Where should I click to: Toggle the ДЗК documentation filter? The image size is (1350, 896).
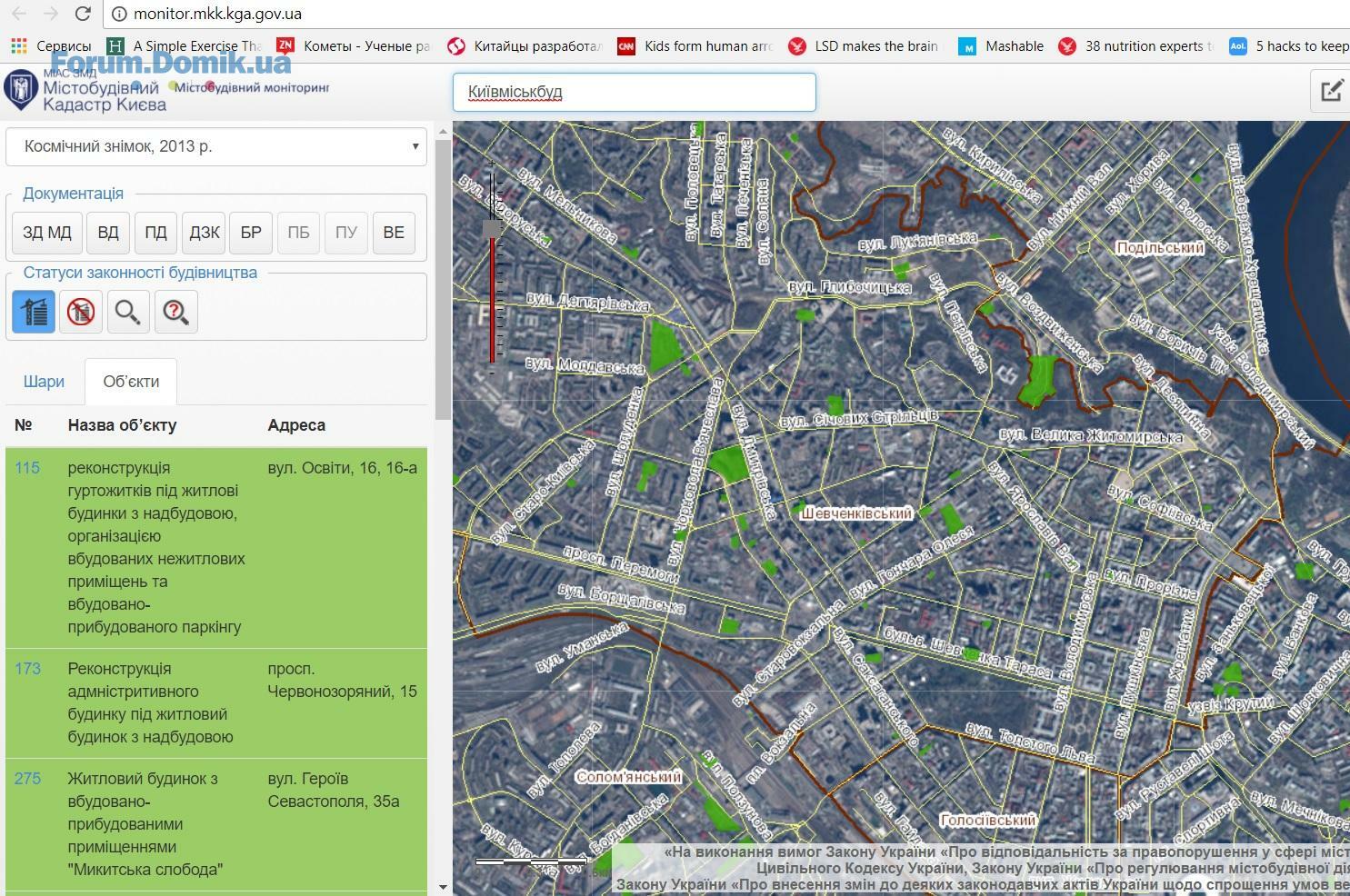[x=204, y=233]
